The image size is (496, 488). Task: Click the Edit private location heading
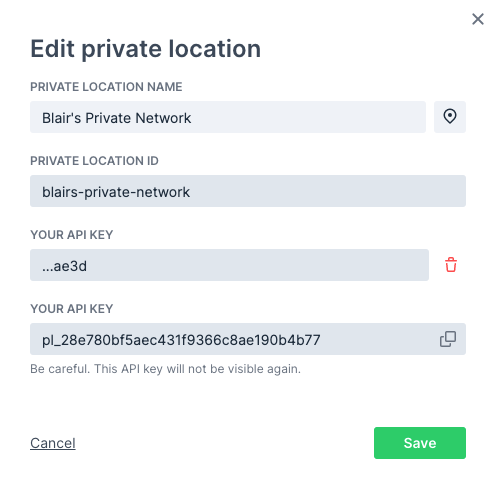point(146,49)
